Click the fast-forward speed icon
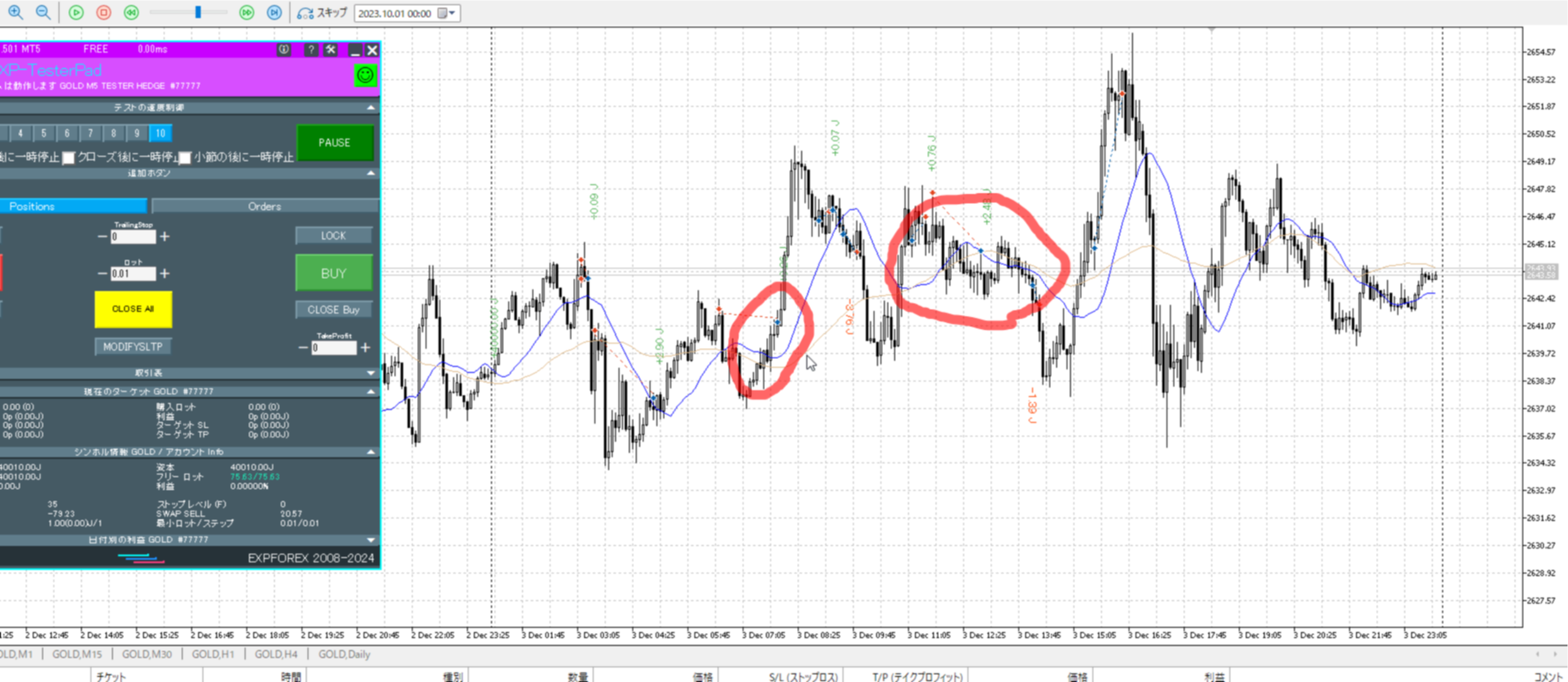The height and width of the screenshot is (682, 1568). [x=246, y=12]
